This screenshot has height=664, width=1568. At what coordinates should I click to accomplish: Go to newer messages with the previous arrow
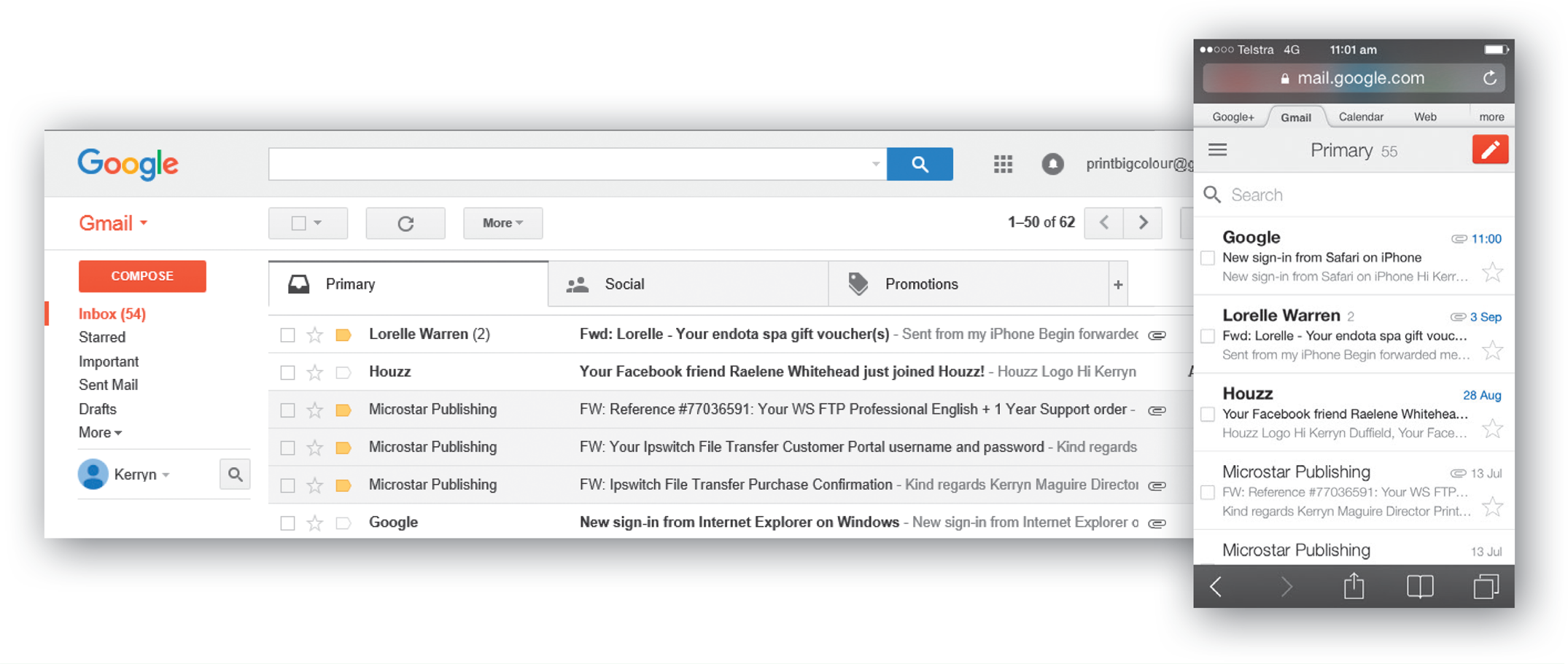pyautogui.click(x=1104, y=222)
